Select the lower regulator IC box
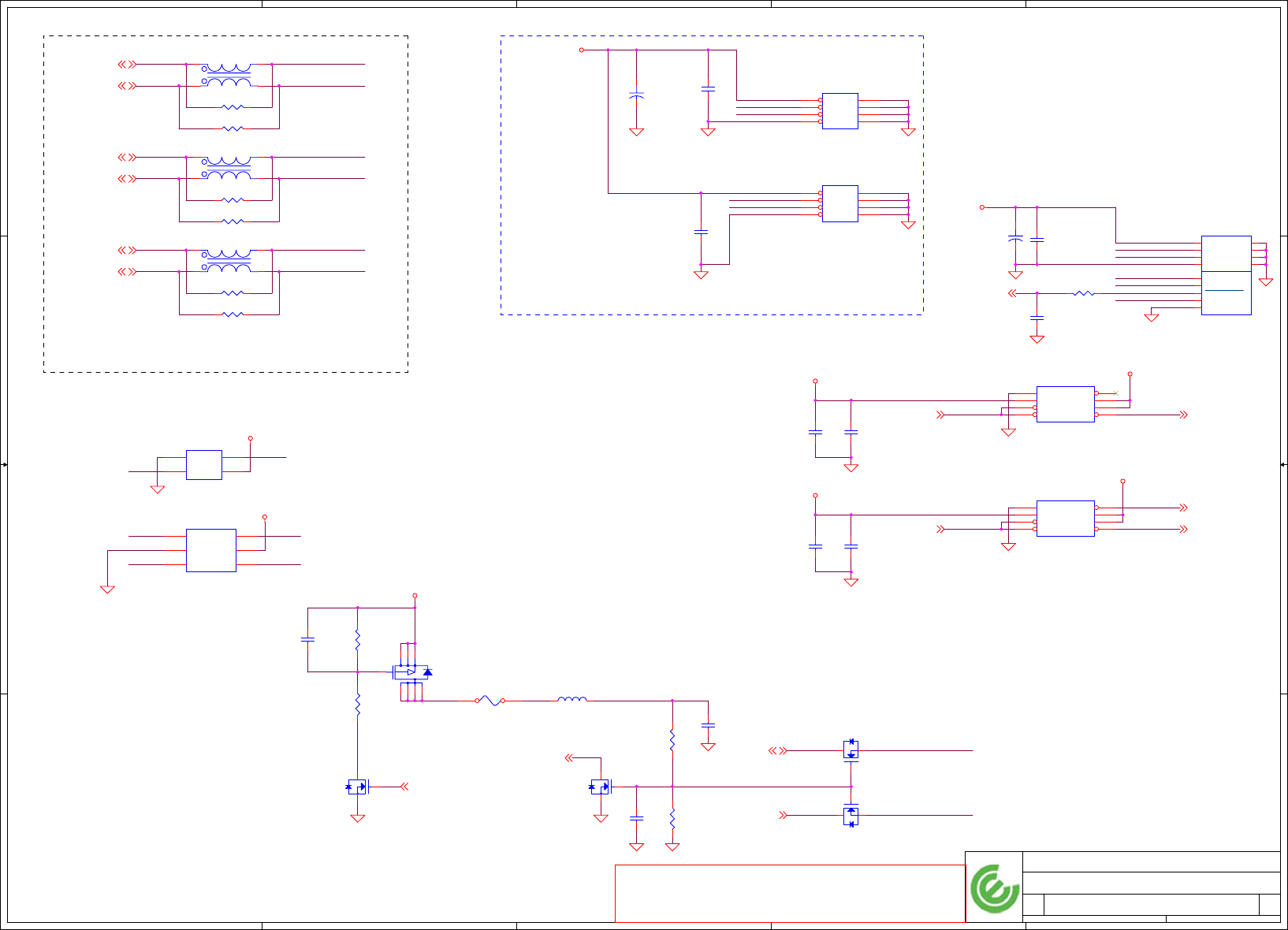Image resolution: width=1288 pixels, height=930 pixels. tap(1066, 519)
